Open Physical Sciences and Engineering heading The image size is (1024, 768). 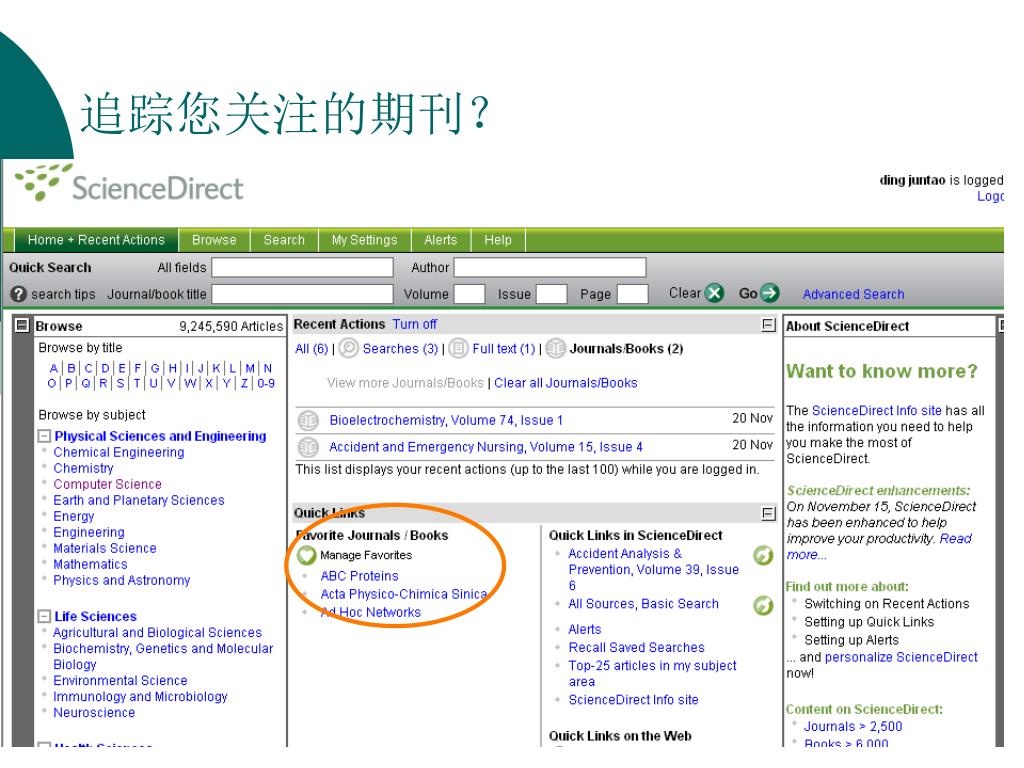coord(160,436)
